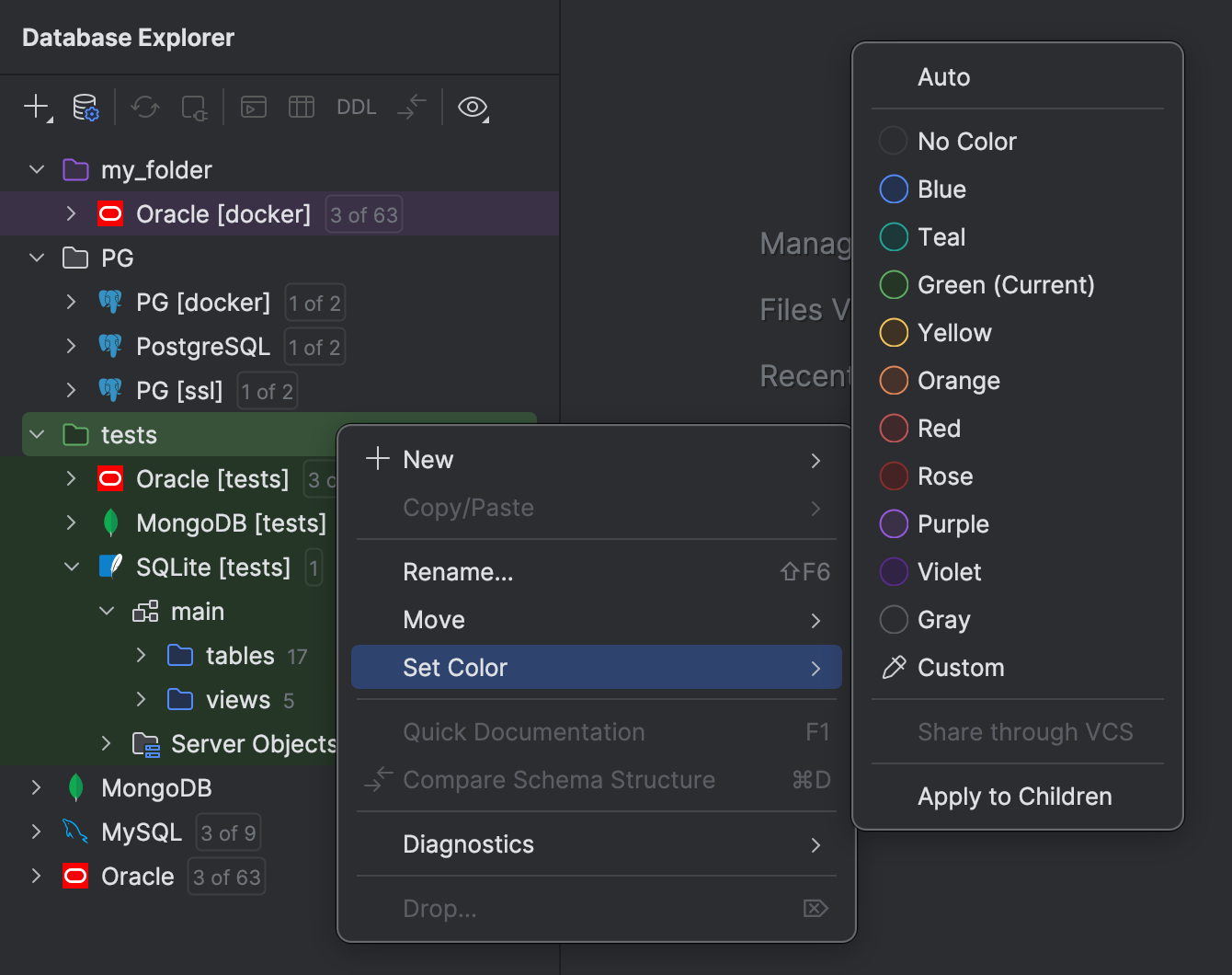
Task: Collapse the tests folder node
Action: point(37,435)
